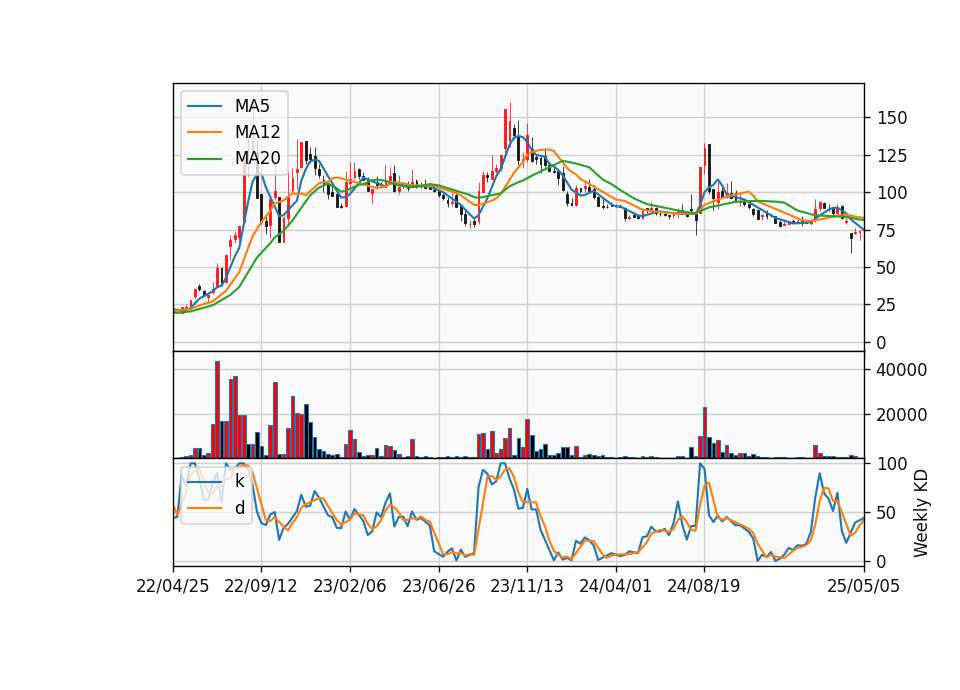The width and height of the screenshot is (960, 690).
Task: Click the d legend label in KD panel
Action: [x=240, y=508]
